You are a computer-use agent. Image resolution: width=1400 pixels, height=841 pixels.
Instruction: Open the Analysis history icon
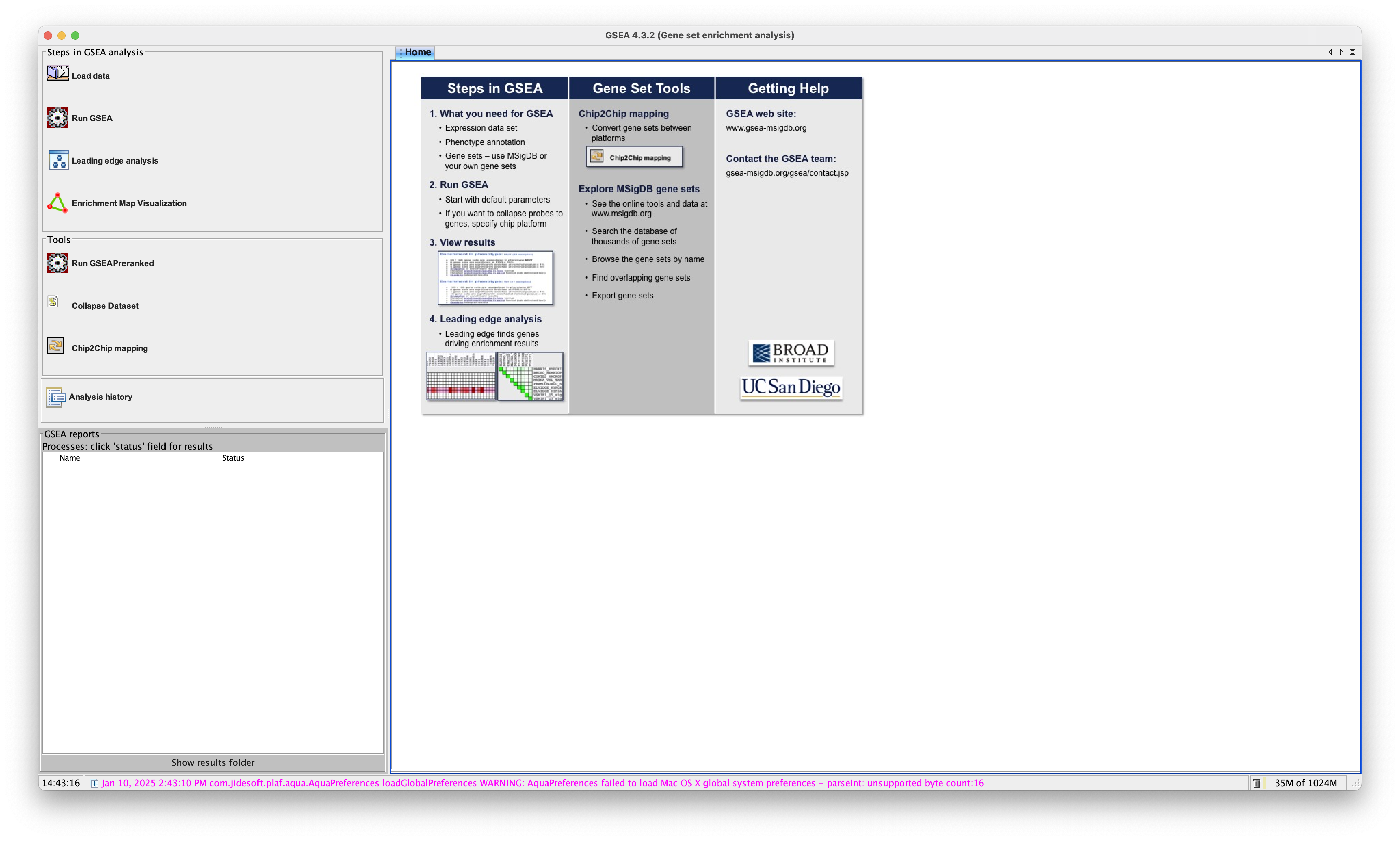[x=55, y=397]
